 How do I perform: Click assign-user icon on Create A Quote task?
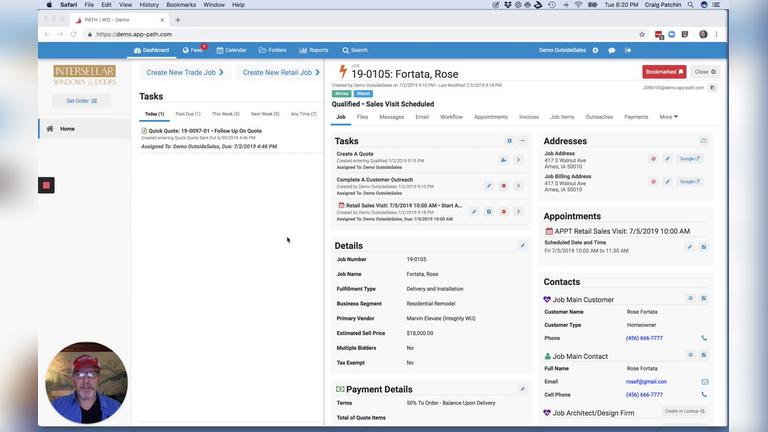coord(504,160)
